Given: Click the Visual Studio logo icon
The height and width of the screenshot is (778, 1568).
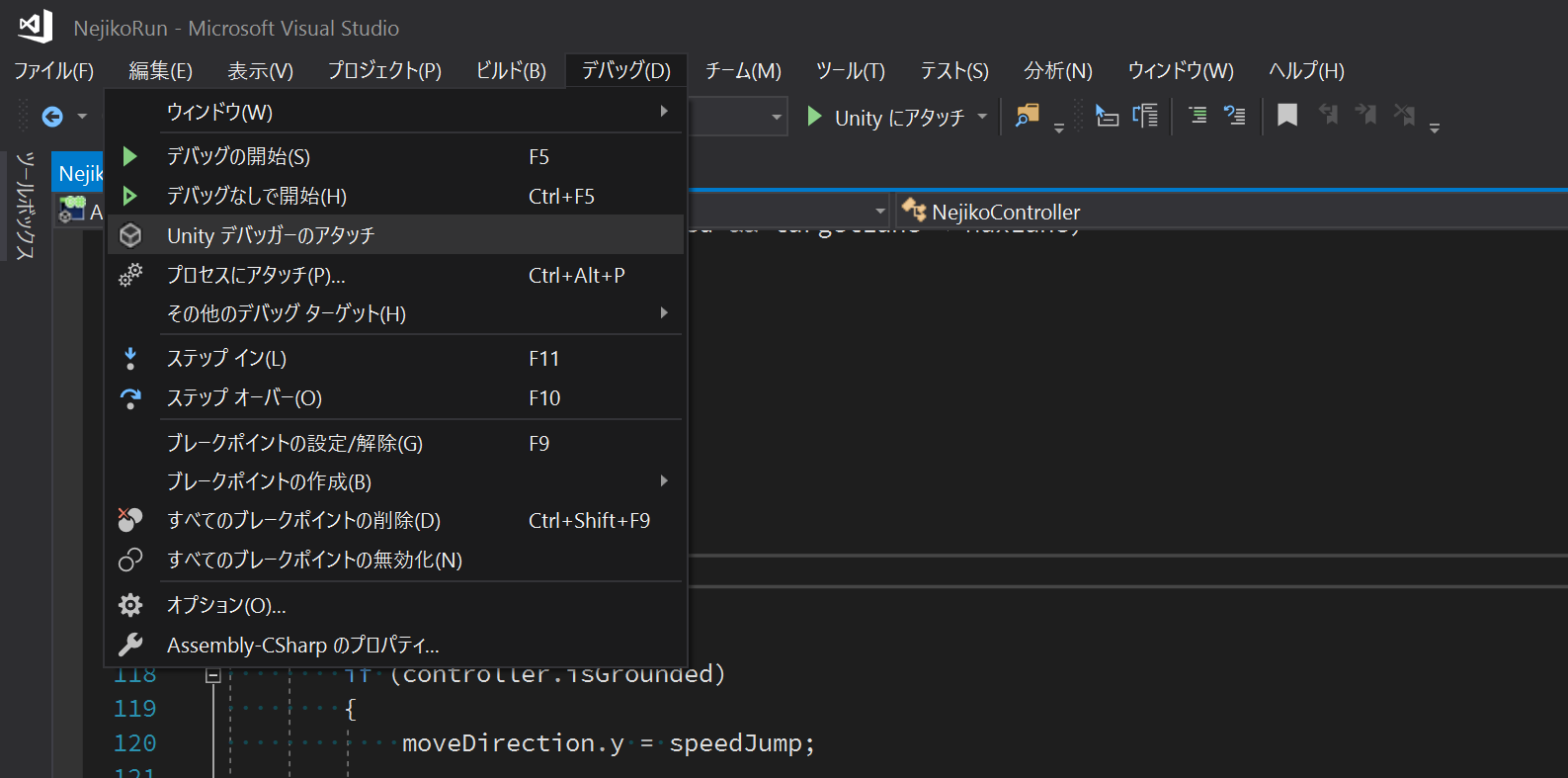Looking at the screenshot, I should 36,26.
